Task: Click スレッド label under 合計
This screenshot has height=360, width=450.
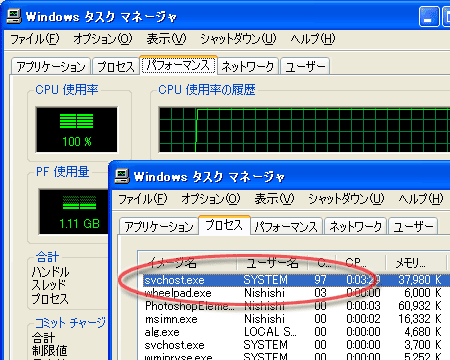Action: pyautogui.click(x=49, y=285)
